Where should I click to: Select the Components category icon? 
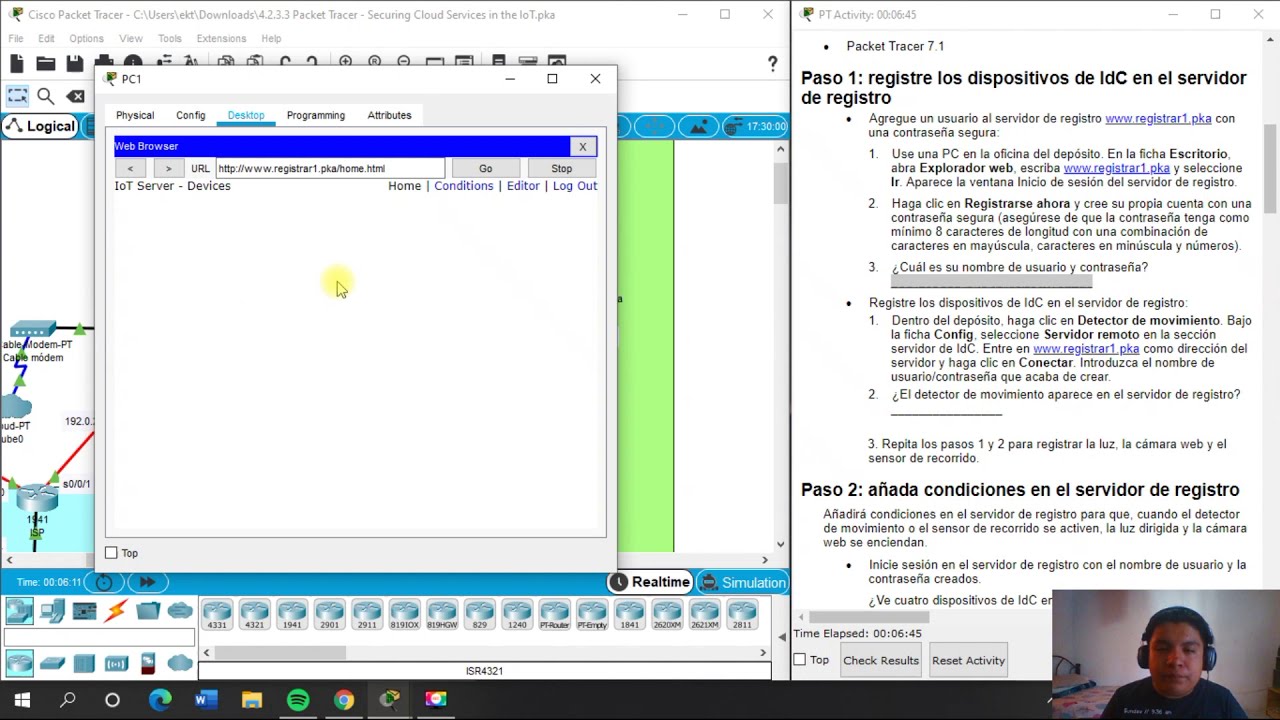[x=84, y=610]
